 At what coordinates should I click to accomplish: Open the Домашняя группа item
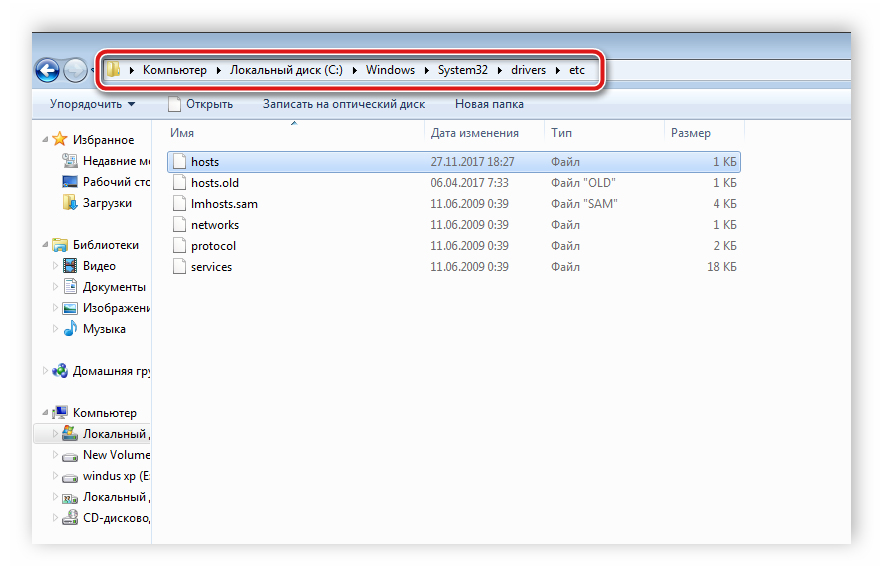coord(110,371)
